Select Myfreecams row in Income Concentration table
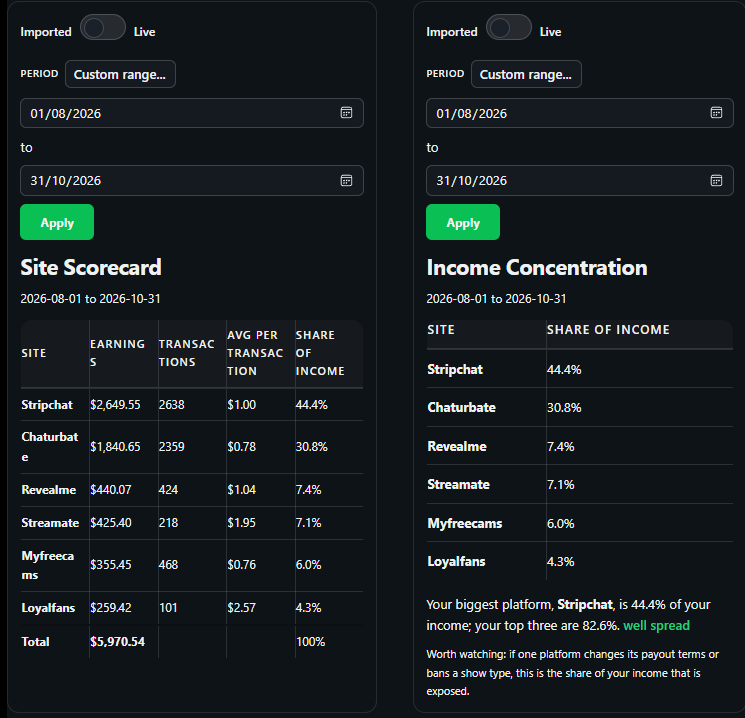This screenshot has width=745, height=718. click(x=580, y=523)
